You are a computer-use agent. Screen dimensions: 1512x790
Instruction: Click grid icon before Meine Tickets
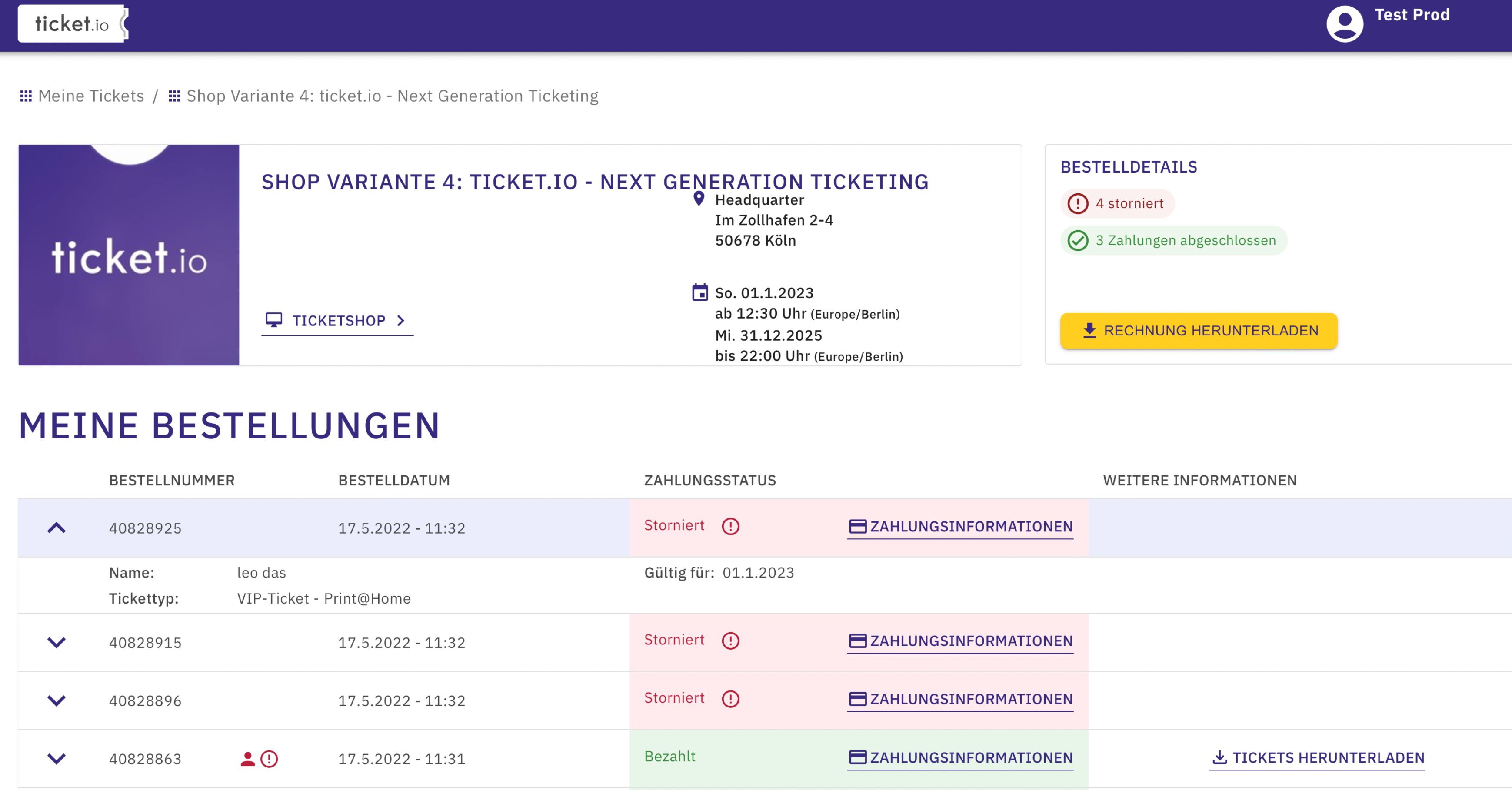[x=26, y=96]
